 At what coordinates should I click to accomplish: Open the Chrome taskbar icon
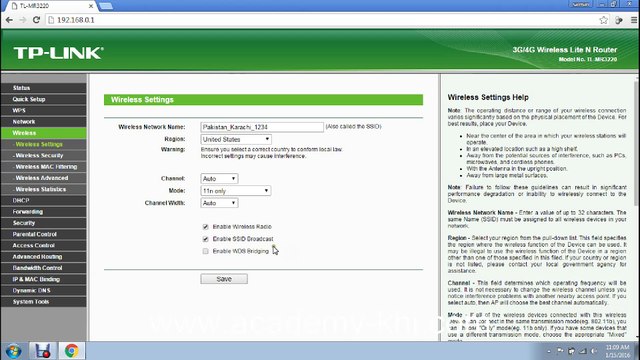71,351
